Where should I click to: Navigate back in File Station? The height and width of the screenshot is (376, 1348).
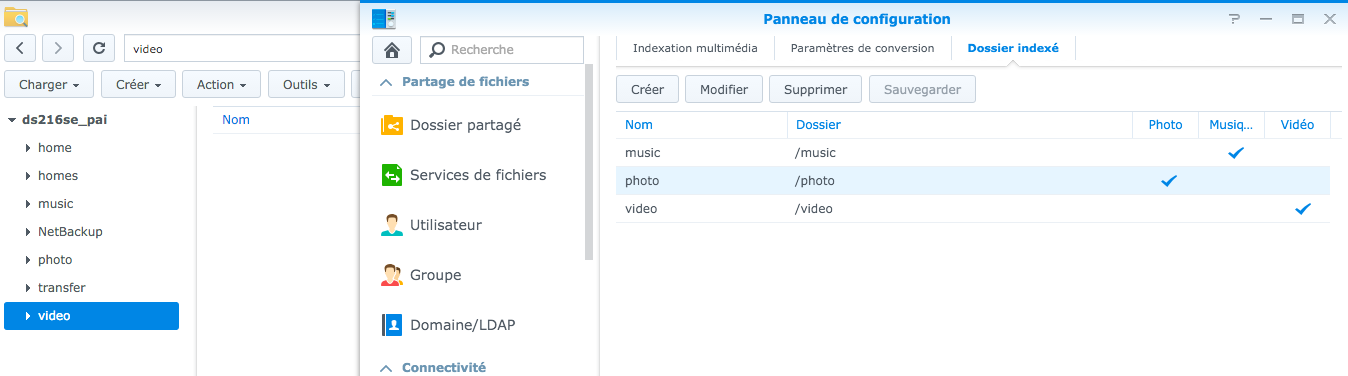tap(21, 48)
